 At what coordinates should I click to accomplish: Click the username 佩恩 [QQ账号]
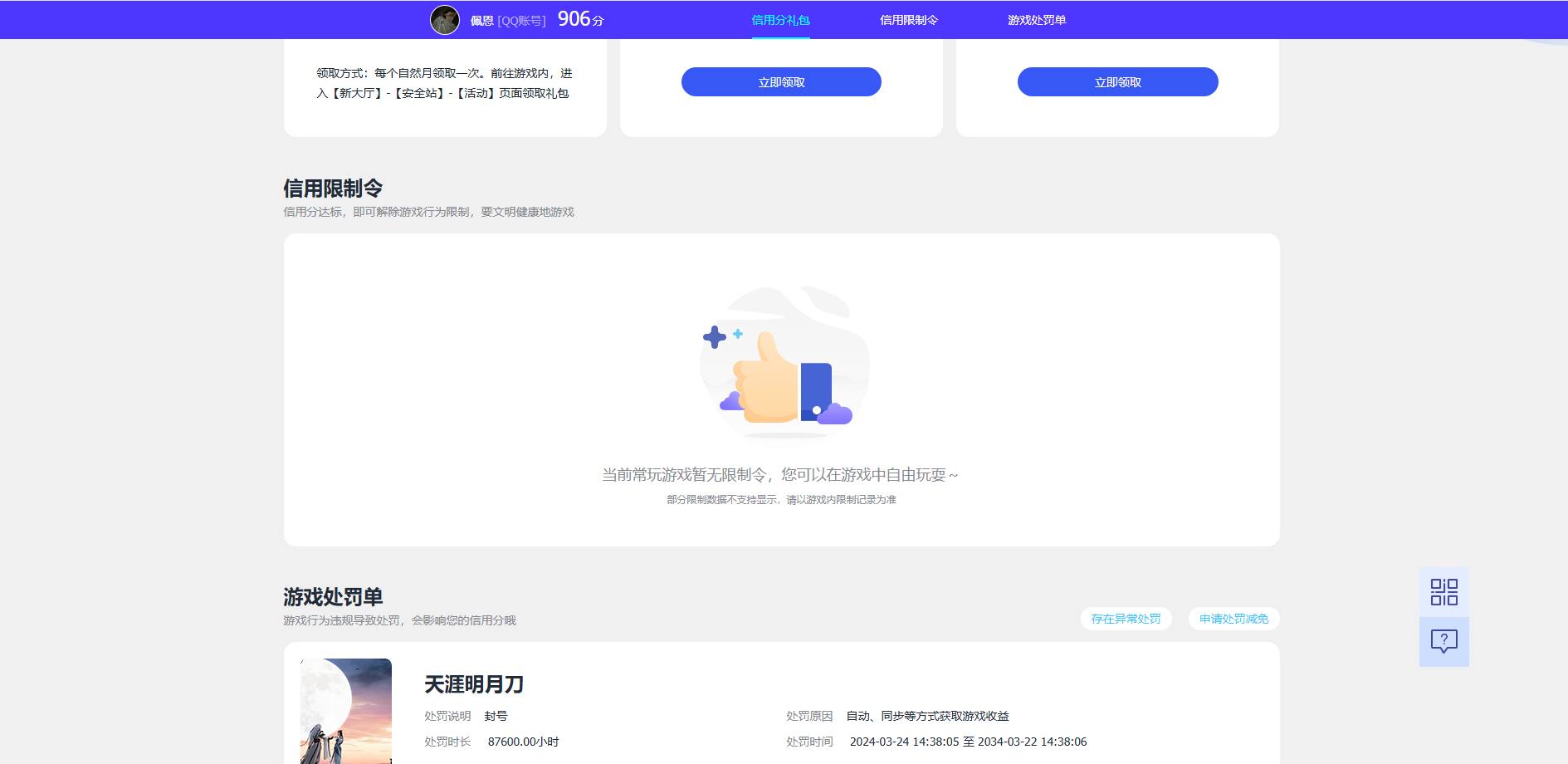508,21
